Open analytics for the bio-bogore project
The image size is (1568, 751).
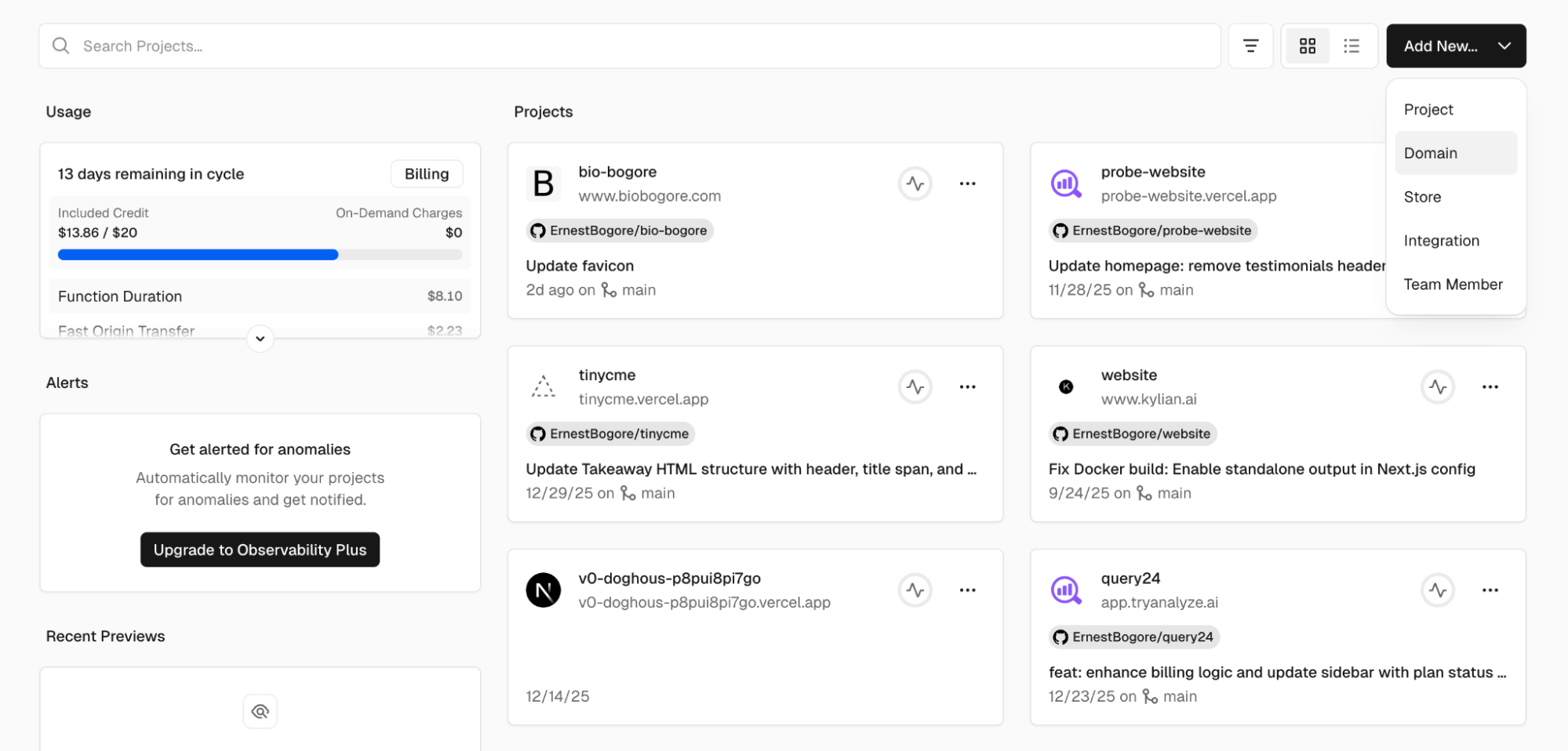(914, 183)
